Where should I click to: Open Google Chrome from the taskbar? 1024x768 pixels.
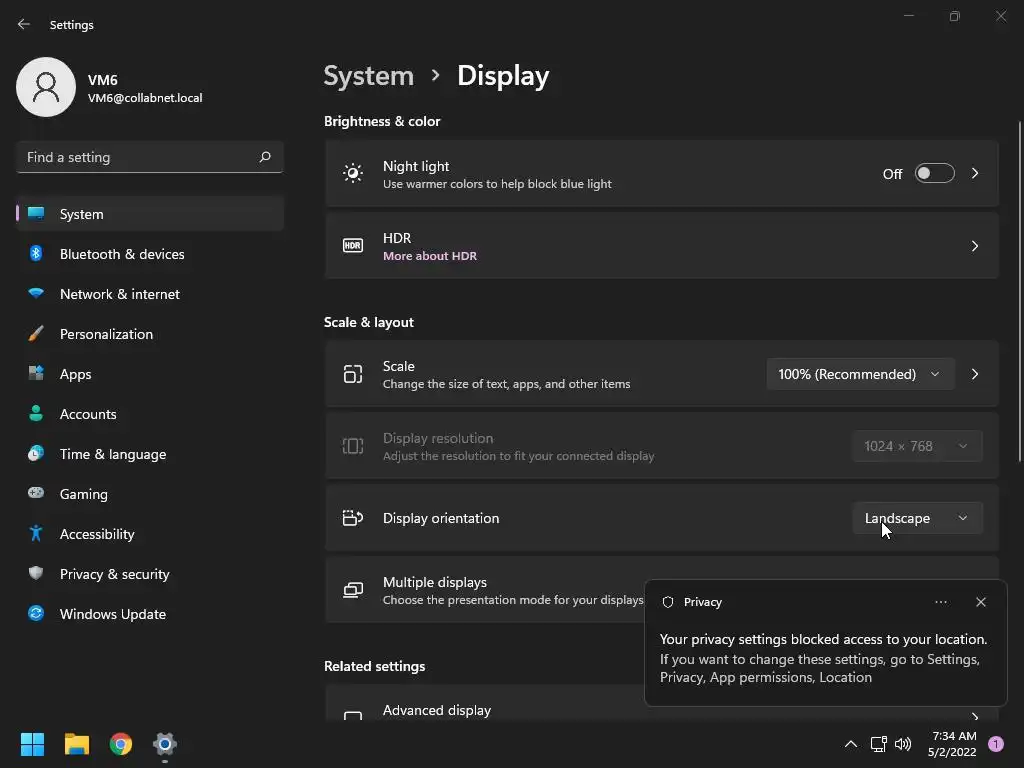(121, 744)
